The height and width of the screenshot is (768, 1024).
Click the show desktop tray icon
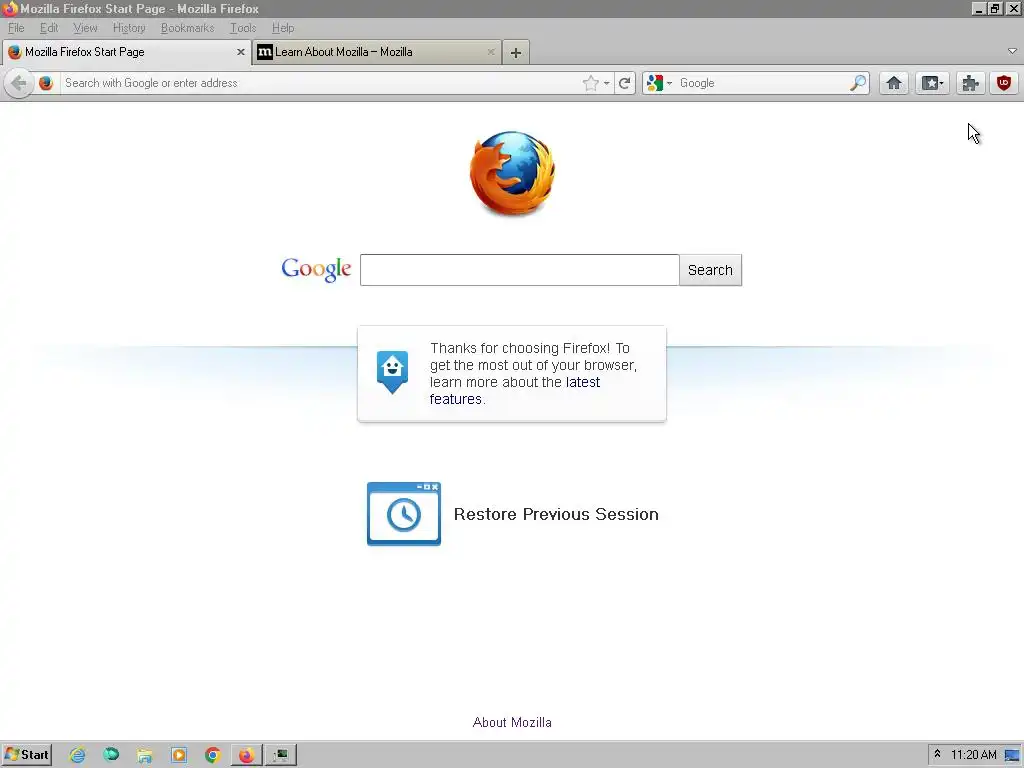pos(1012,756)
